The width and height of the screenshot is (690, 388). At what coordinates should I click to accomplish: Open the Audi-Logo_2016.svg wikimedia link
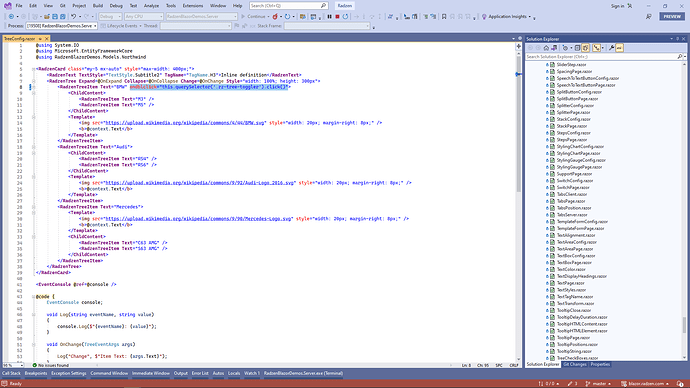coord(200,183)
